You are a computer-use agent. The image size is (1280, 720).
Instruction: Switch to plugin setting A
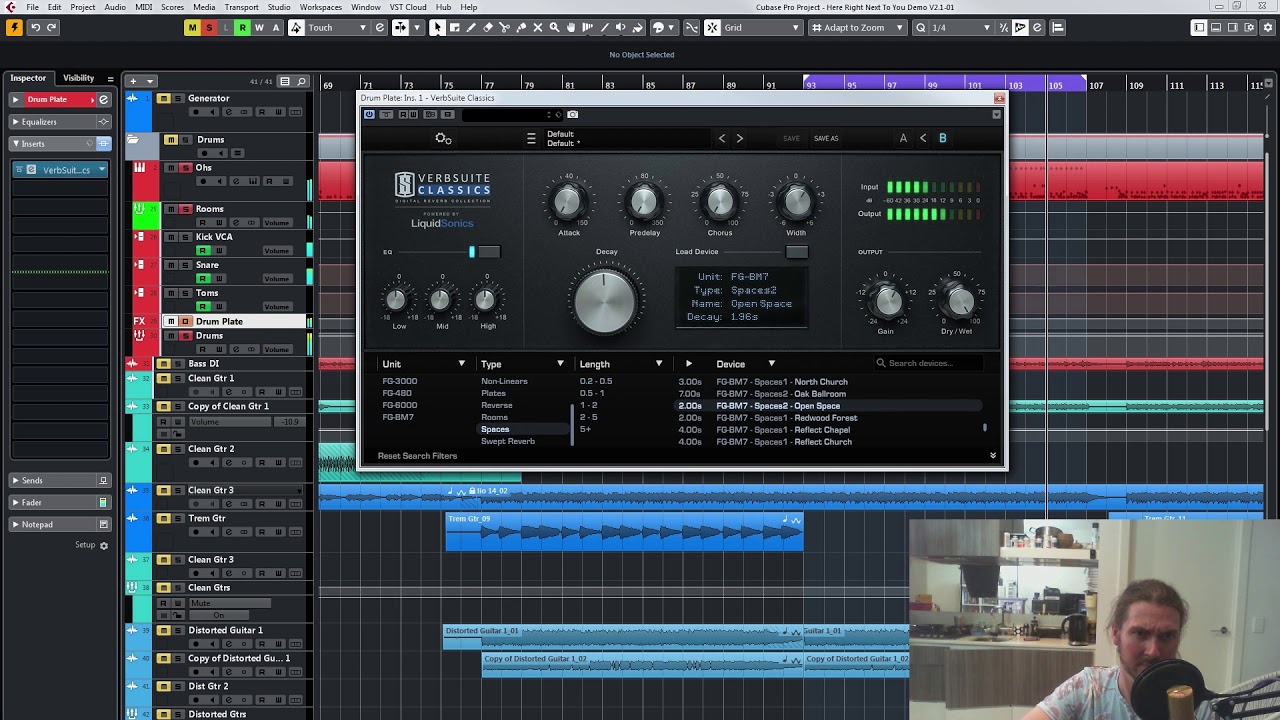903,139
